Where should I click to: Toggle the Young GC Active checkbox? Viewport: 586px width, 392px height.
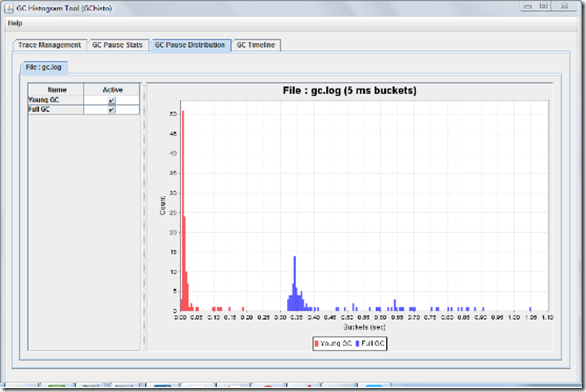point(111,100)
